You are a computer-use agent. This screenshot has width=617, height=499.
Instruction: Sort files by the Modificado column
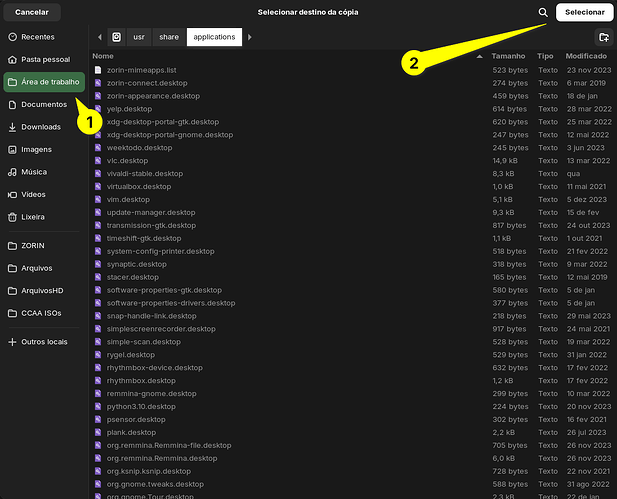pos(585,57)
